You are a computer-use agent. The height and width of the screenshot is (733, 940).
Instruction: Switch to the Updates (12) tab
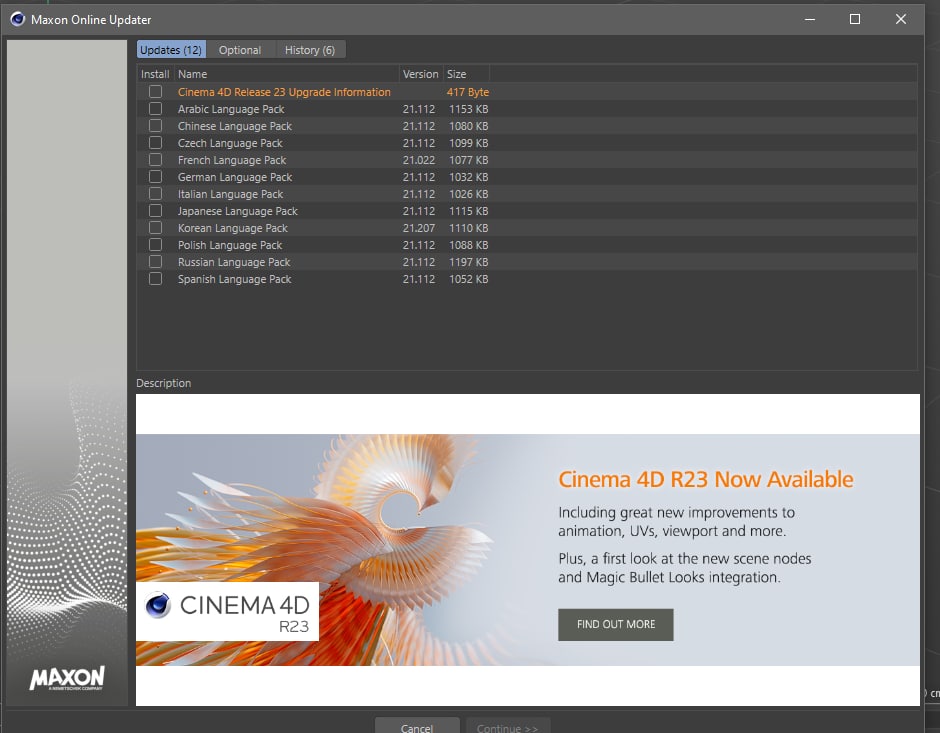click(171, 50)
